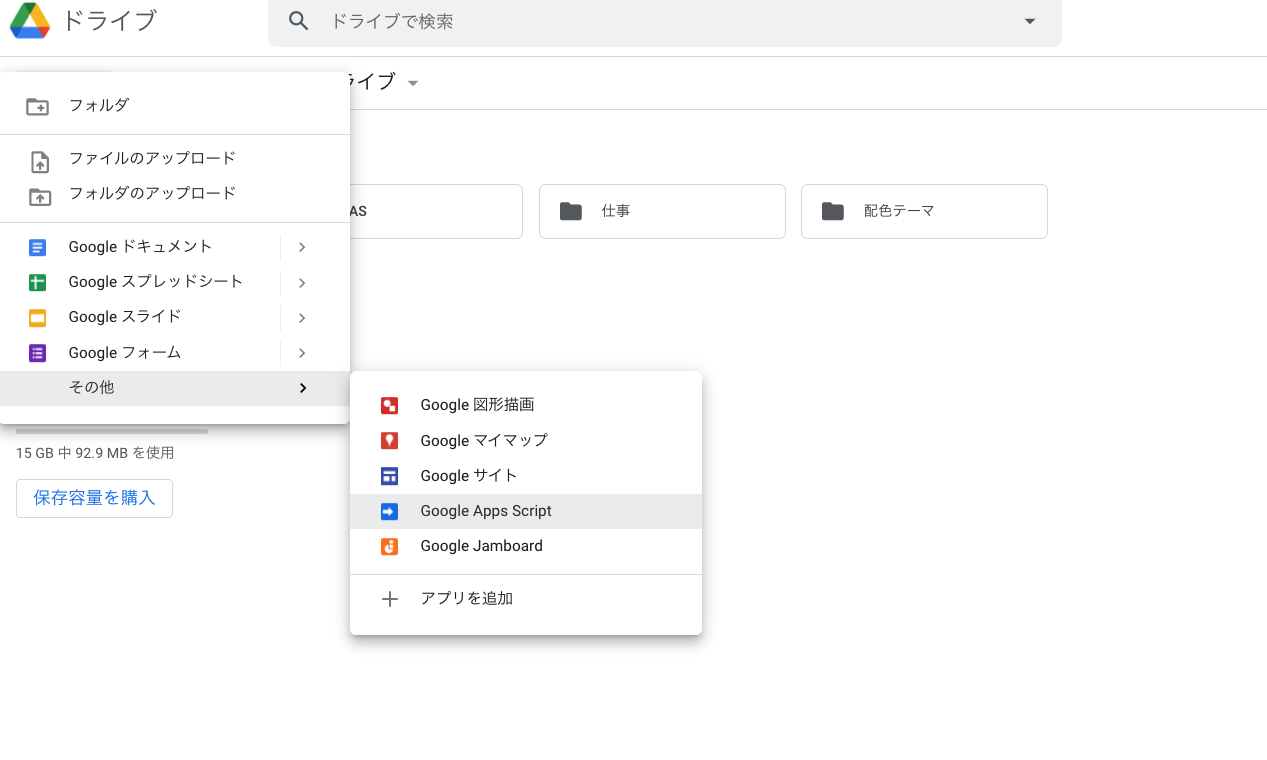Select フォルダ to create a folder
Image resolution: width=1267 pixels, height=760 pixels.
click(175, 105)
